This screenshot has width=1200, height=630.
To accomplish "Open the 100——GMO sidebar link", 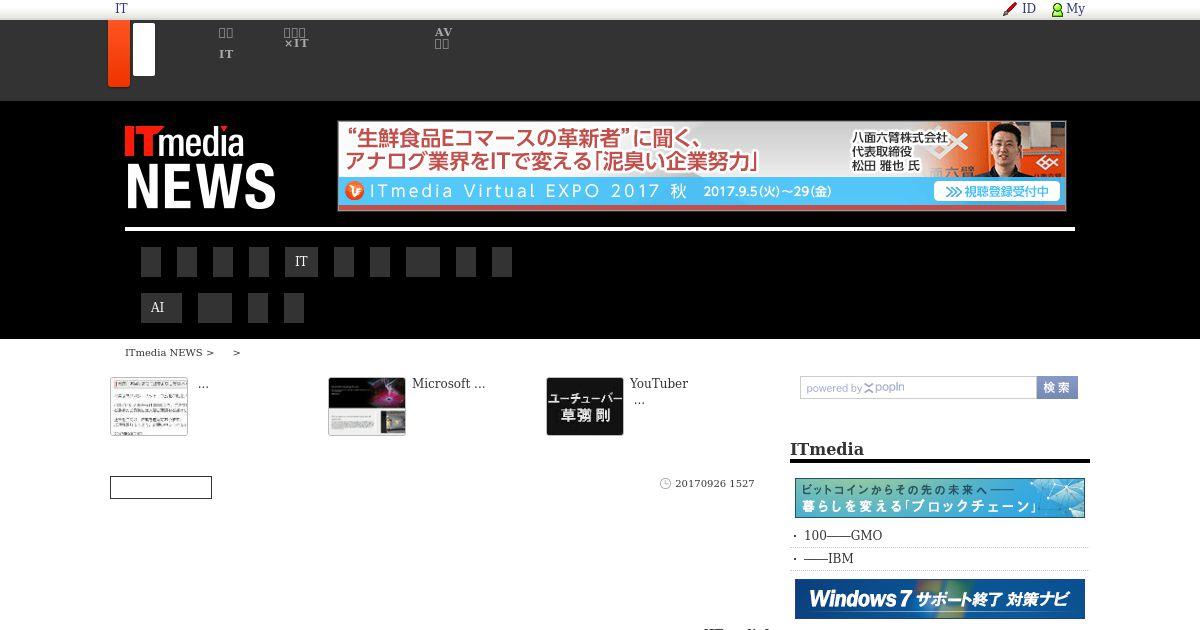I will 843,536.
